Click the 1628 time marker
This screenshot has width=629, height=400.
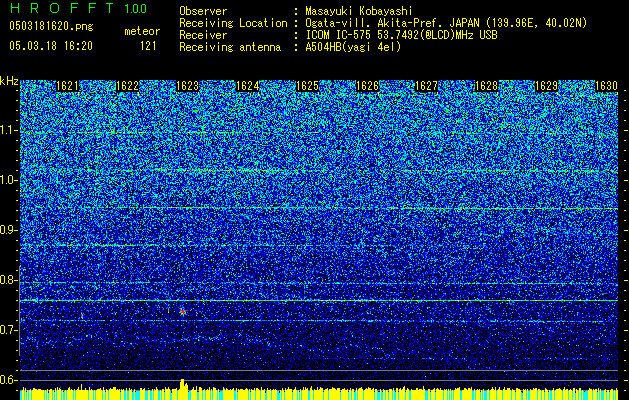pos(486,86)
